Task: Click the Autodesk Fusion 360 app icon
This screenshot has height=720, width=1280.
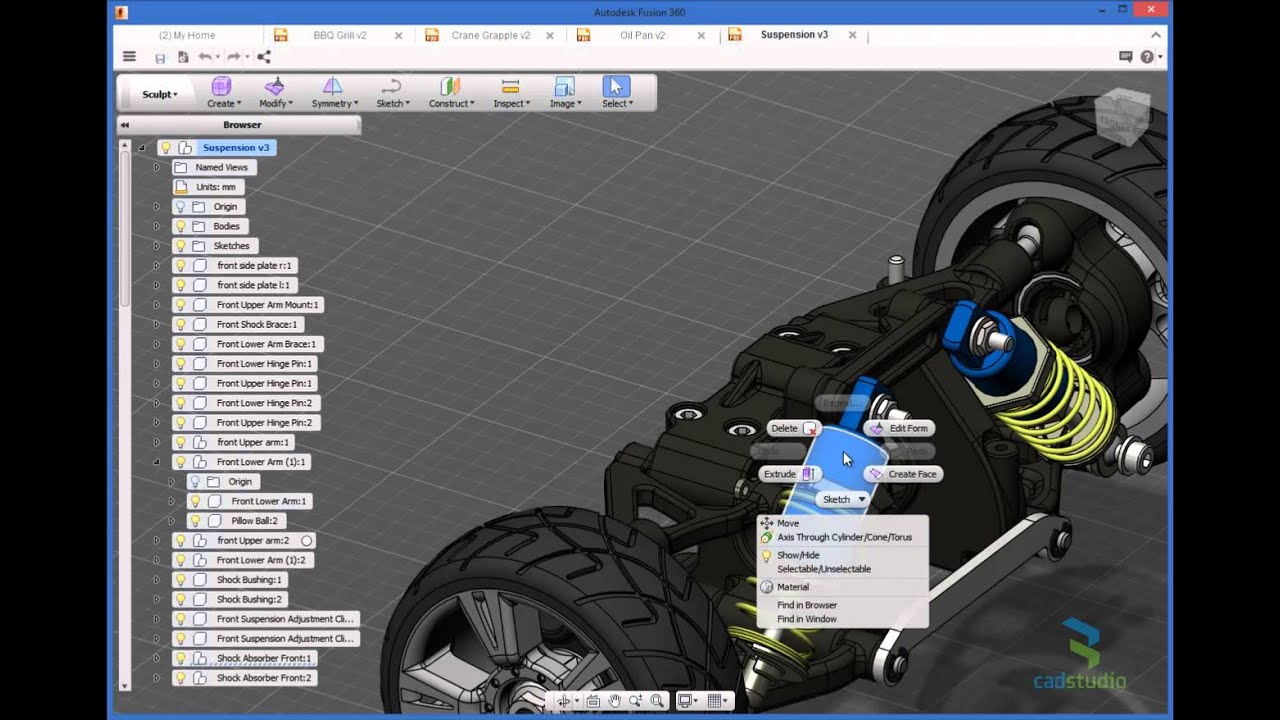Action: (x=121, y=12)
